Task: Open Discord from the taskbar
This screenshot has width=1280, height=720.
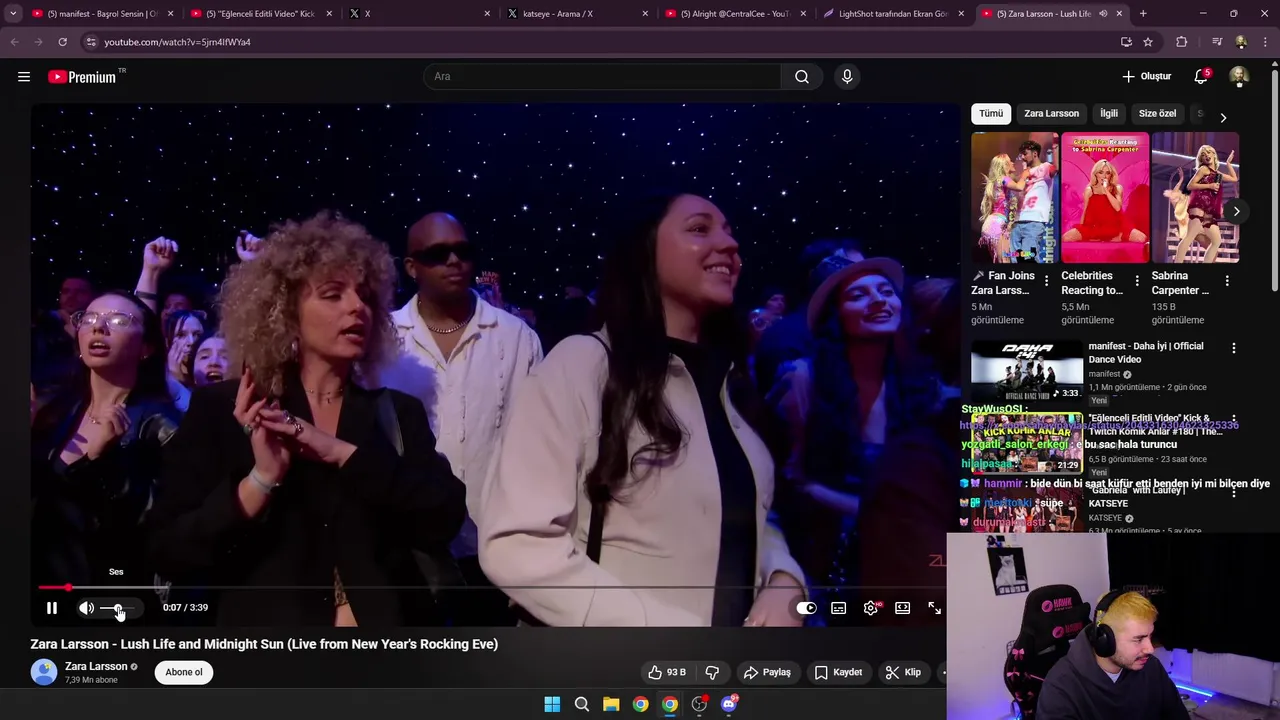Action: coord(729,704)
